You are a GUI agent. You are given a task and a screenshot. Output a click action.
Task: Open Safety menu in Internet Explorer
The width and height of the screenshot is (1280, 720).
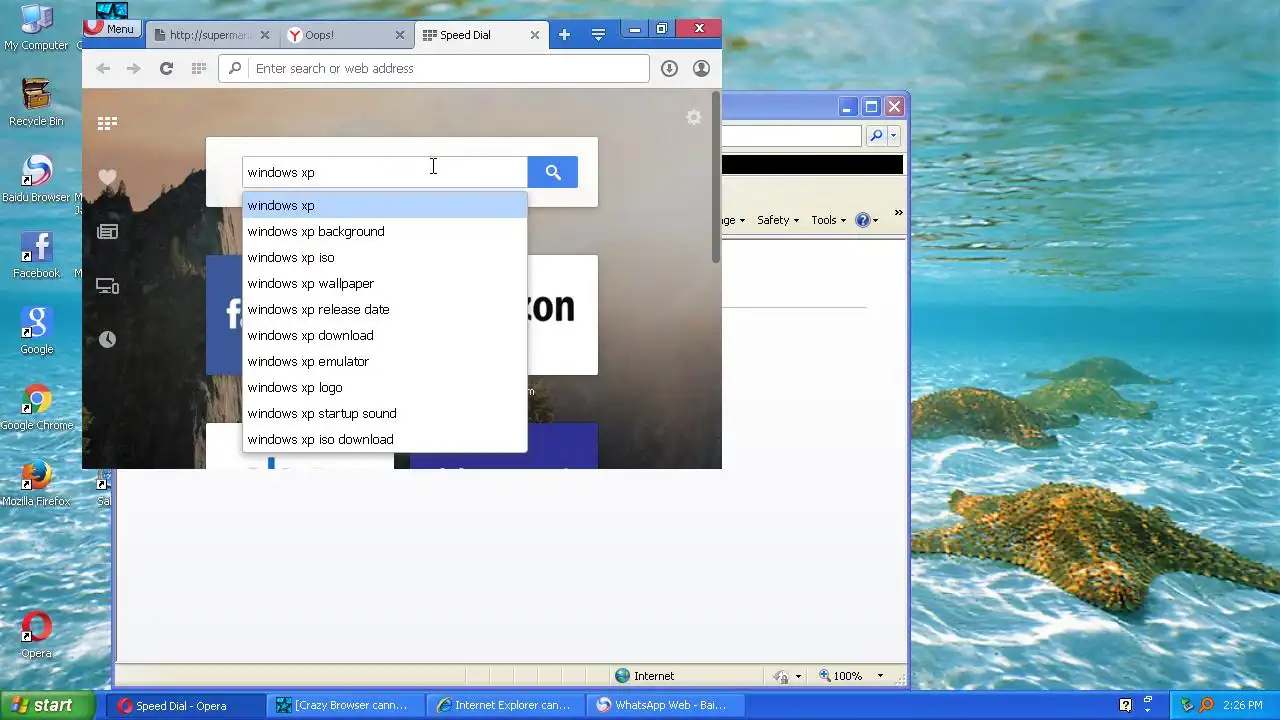click(777, 220)
